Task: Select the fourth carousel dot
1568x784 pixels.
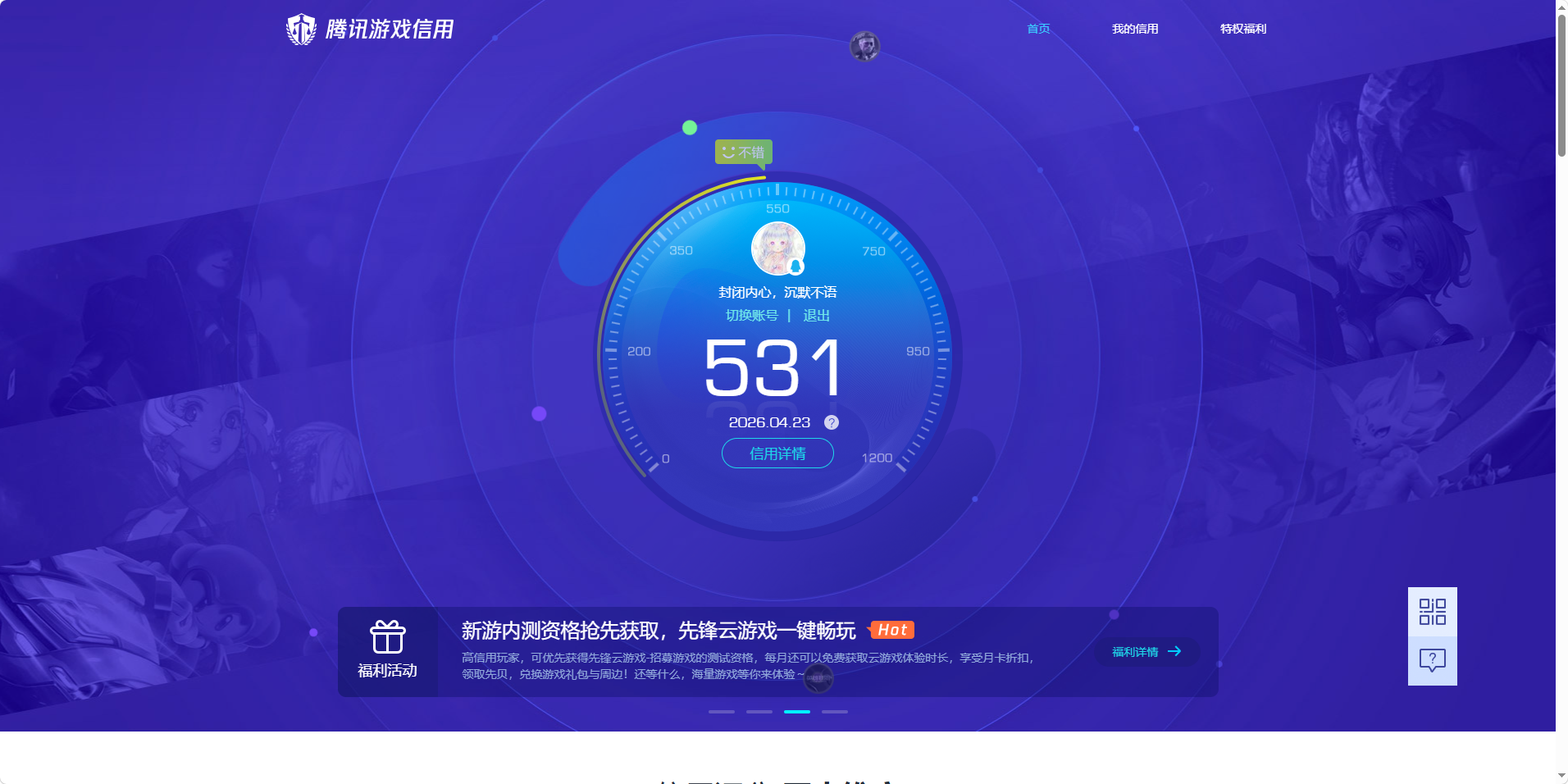Action: (x=835, y=712)
